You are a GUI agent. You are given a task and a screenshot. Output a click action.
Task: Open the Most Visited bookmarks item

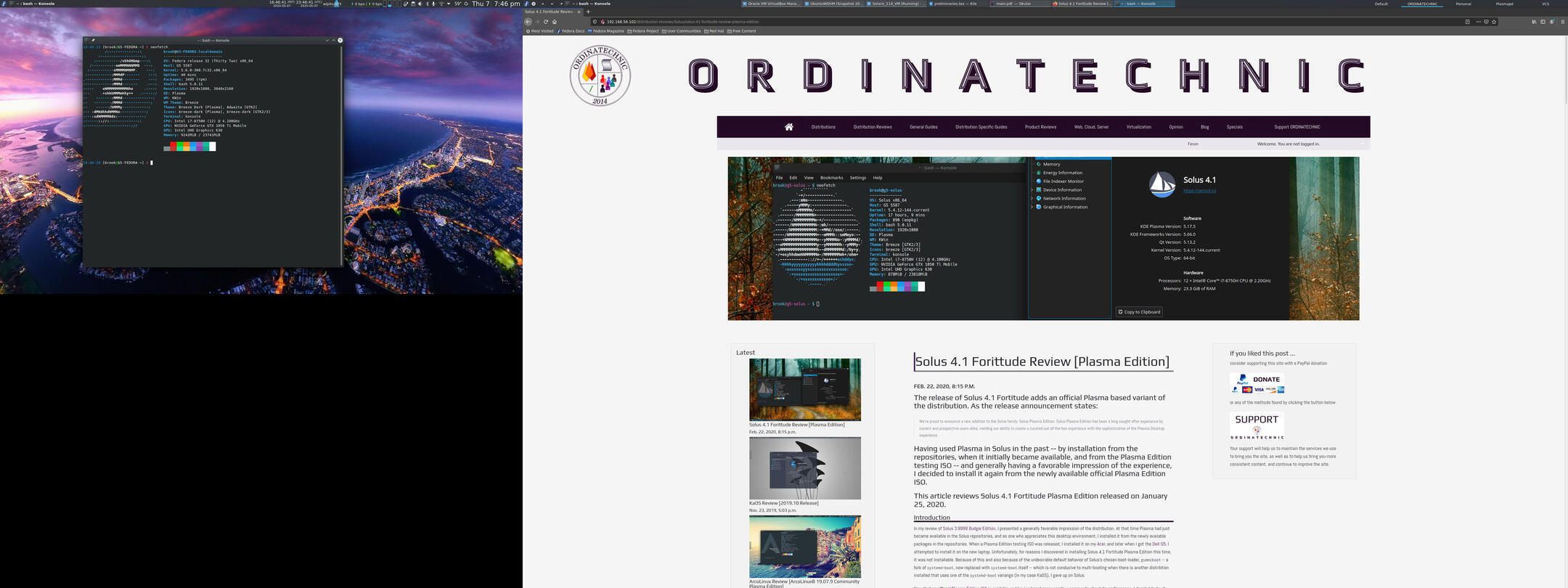point(540,31)
